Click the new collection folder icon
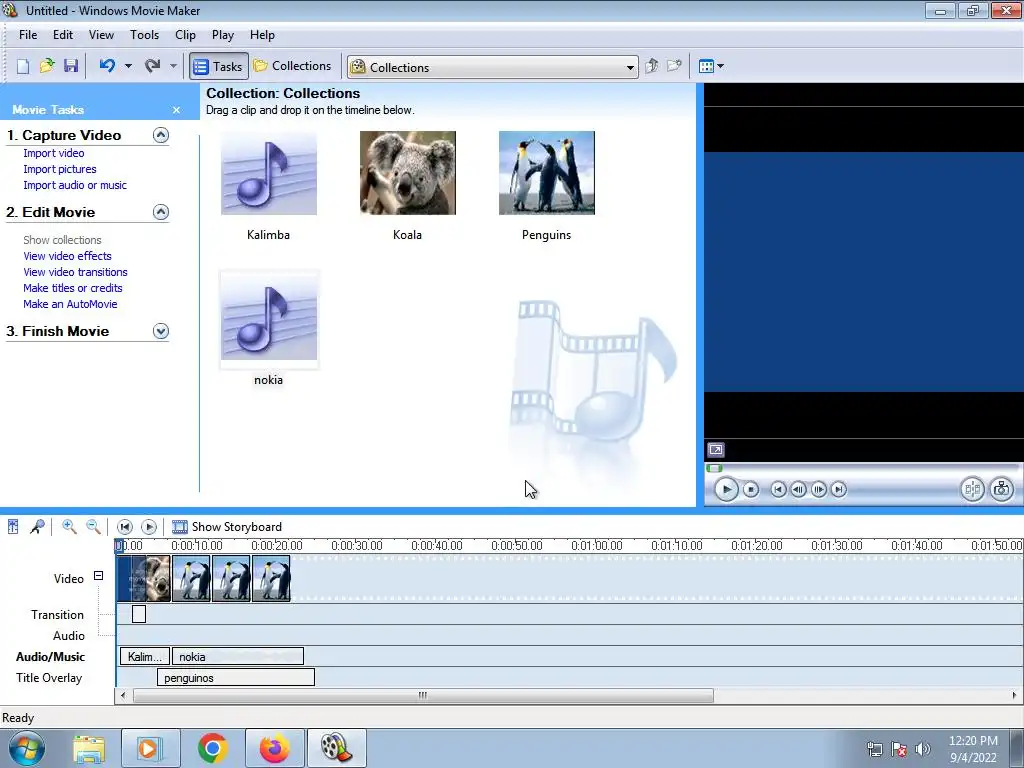This screenshot has width=1024, height=768. click(x=674, y=66)
